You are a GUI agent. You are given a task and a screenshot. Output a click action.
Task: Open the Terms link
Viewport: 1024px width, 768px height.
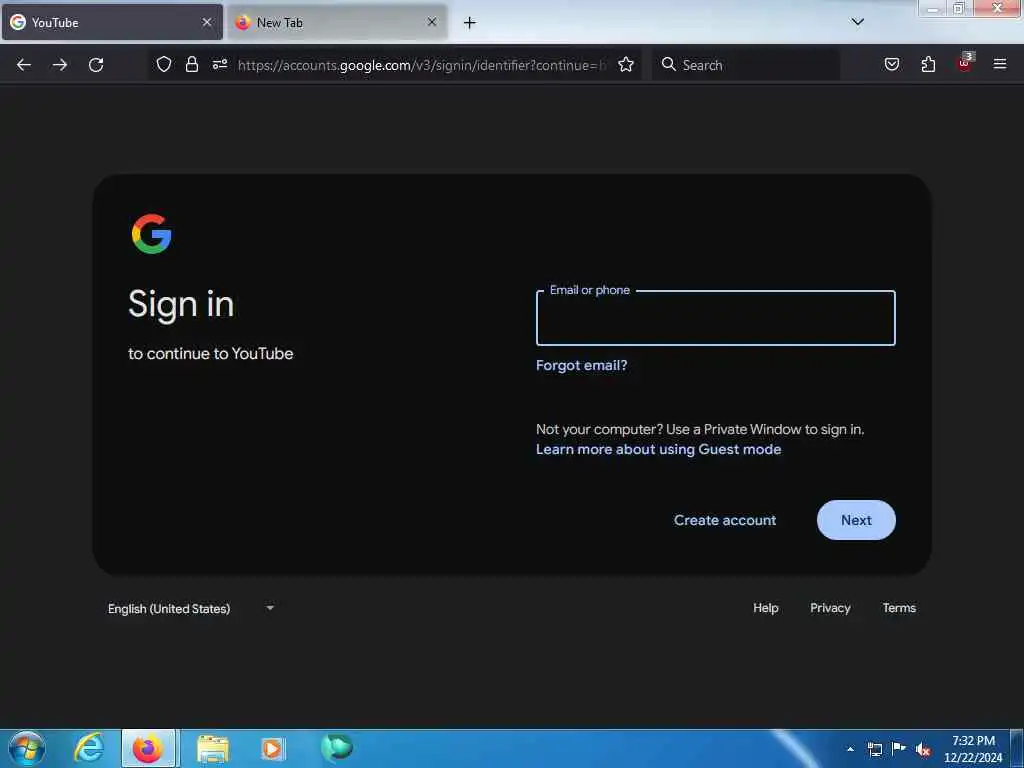[899, 608]
